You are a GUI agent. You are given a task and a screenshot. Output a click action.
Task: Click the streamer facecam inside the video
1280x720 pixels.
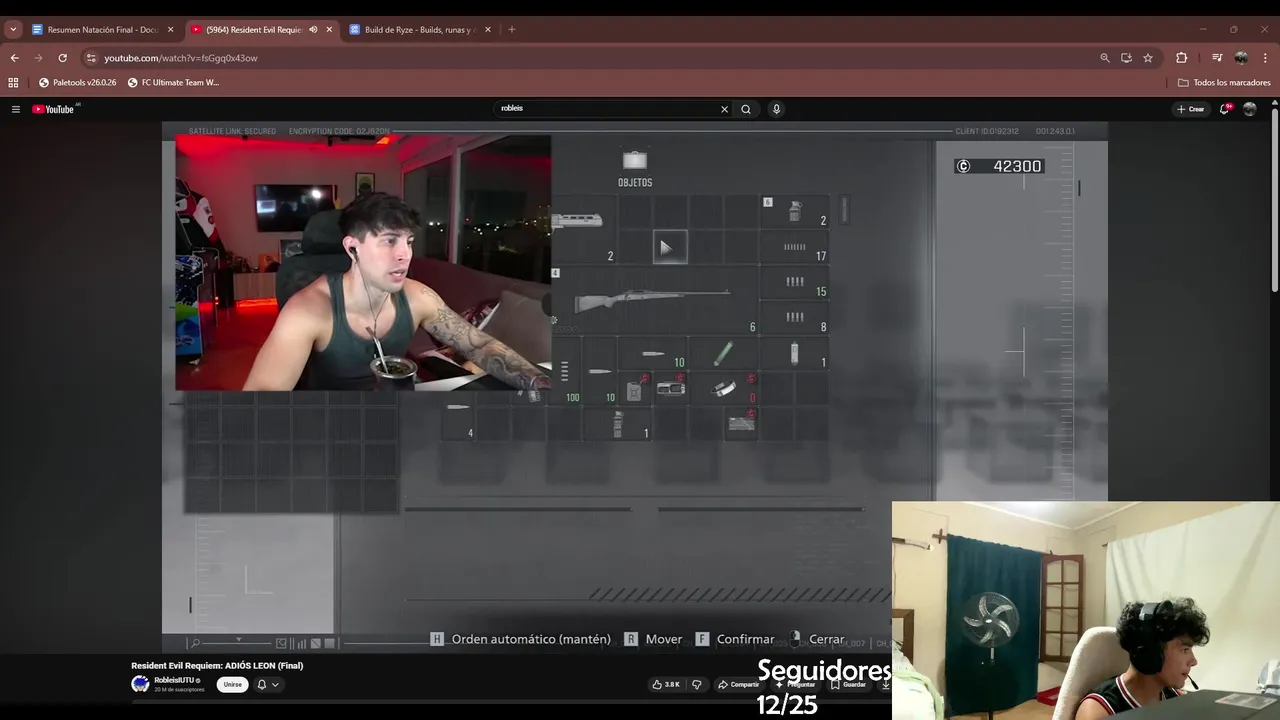point(363,263)
